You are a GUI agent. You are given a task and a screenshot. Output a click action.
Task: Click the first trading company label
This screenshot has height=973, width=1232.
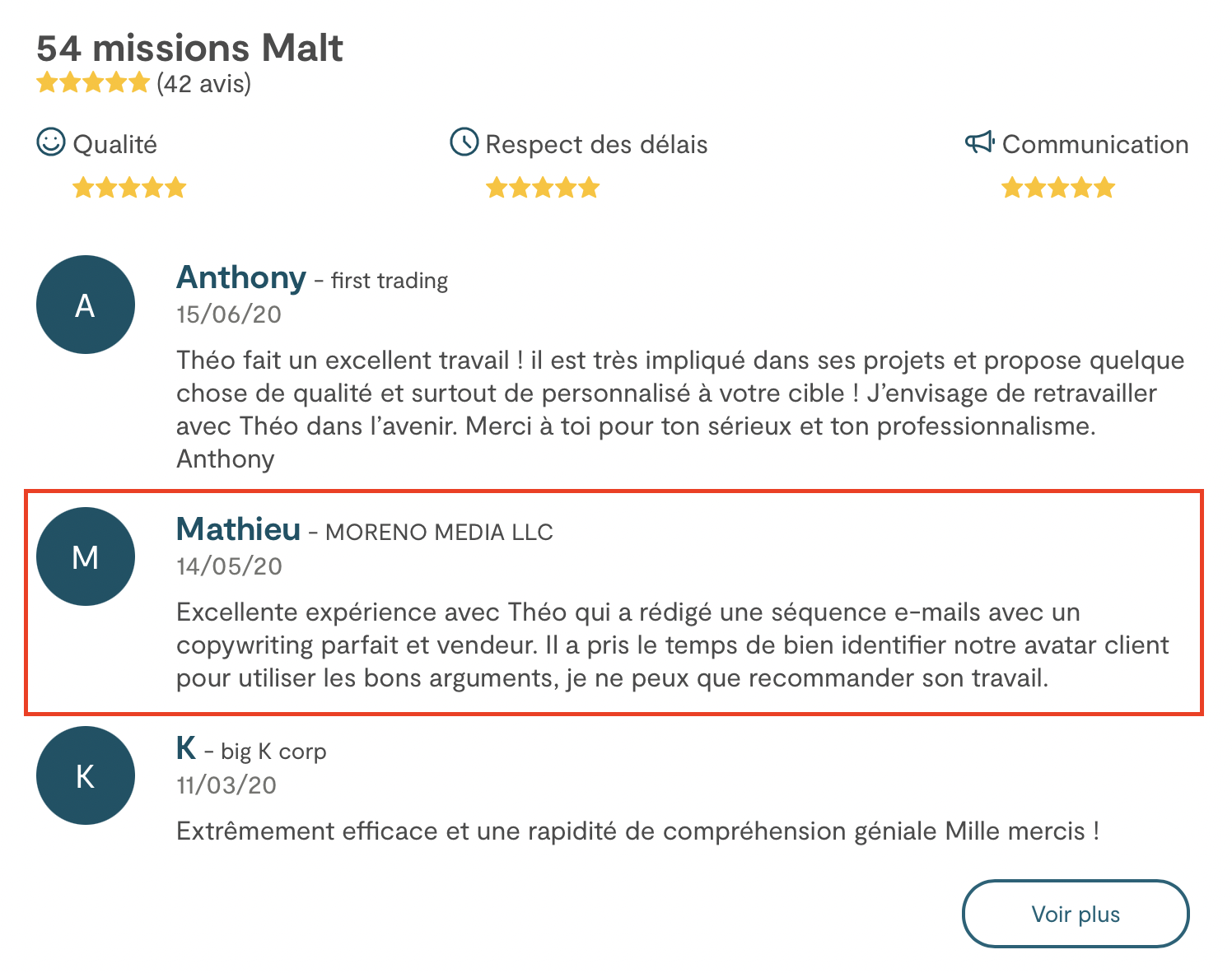coord(390,281)
